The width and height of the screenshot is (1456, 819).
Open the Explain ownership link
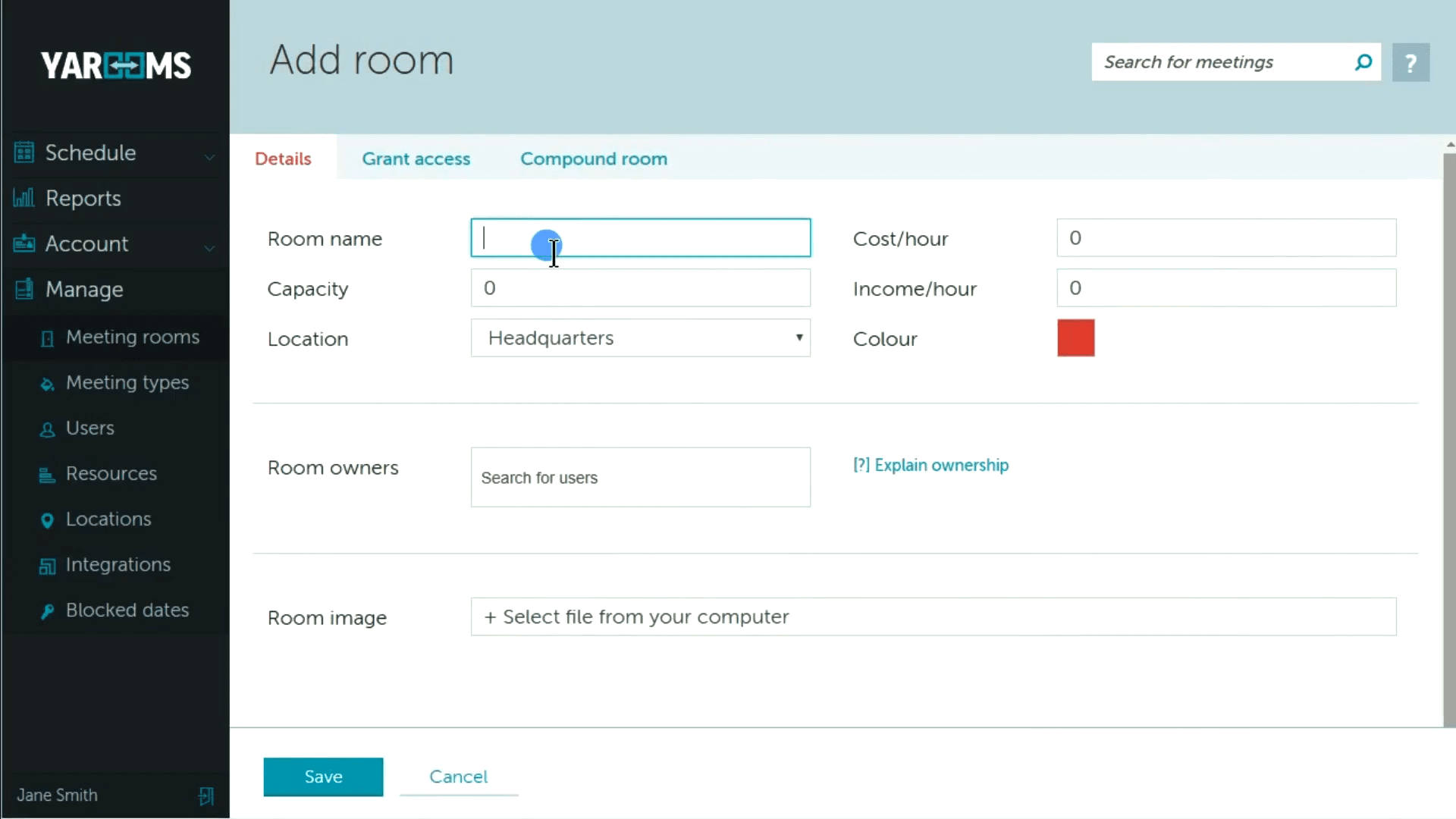(930, 465)
